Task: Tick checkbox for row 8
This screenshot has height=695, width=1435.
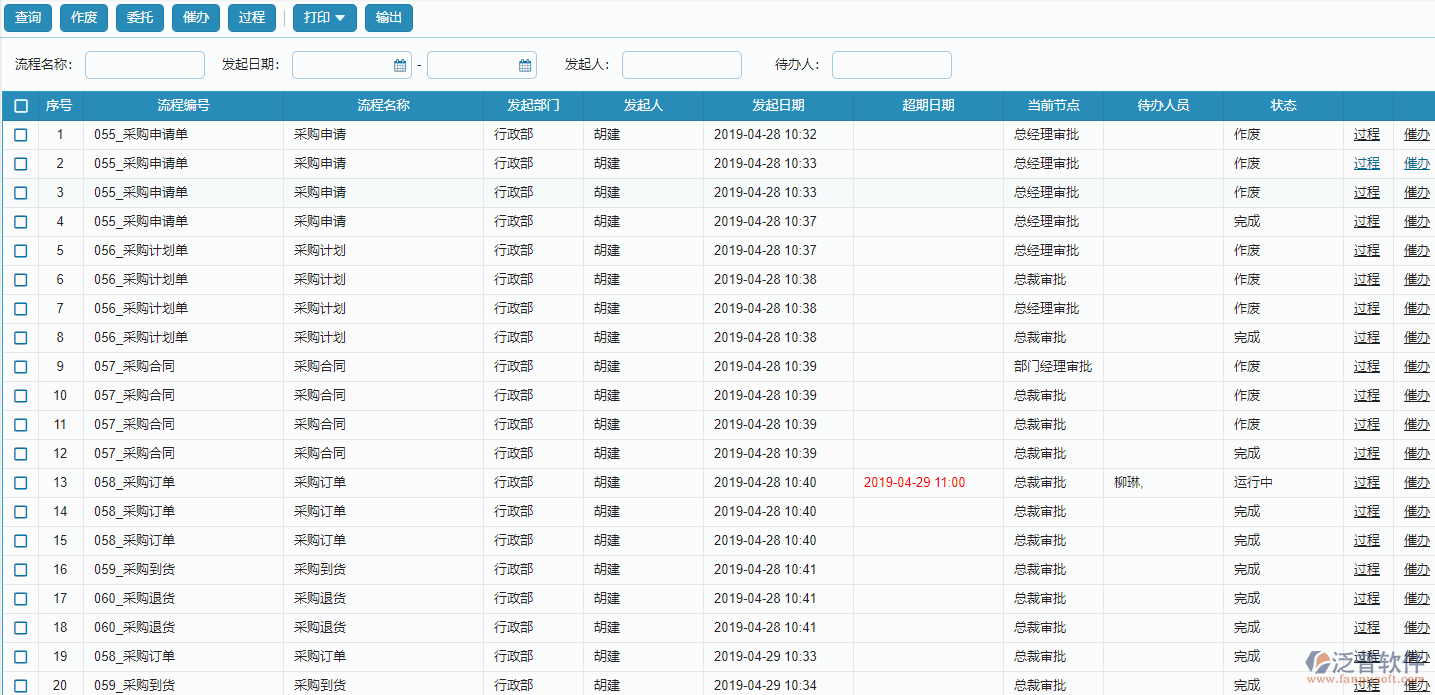Action: 21,338
